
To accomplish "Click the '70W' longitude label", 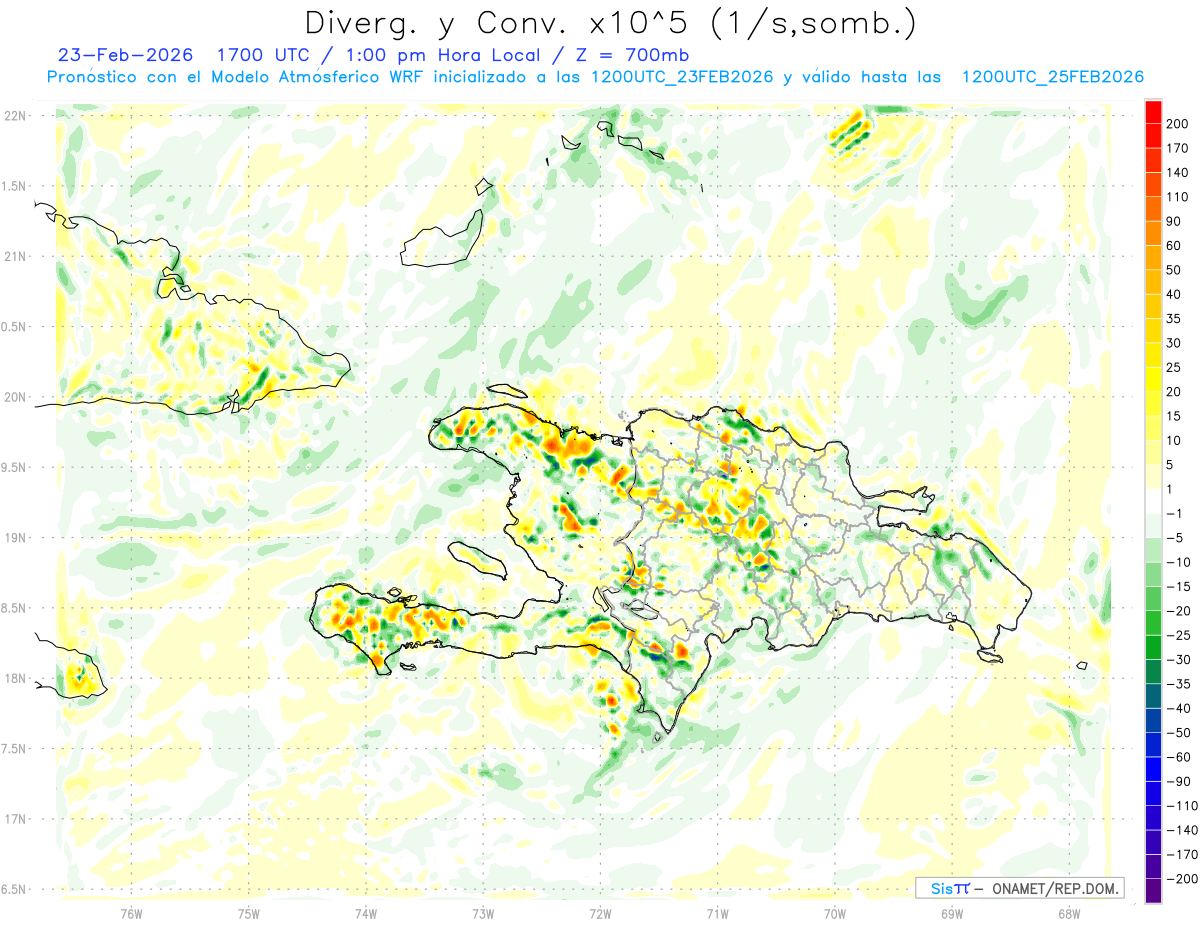I will click(x=835, y=913).
